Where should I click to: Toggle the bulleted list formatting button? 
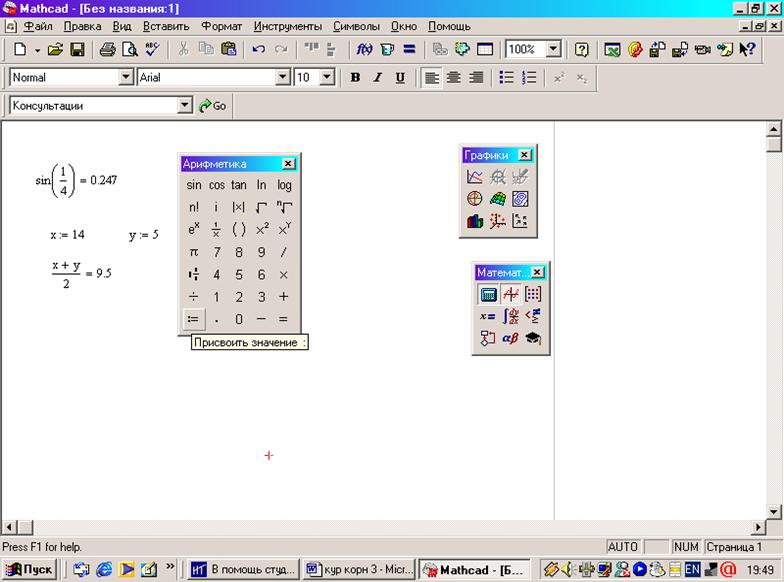[507, 78]
